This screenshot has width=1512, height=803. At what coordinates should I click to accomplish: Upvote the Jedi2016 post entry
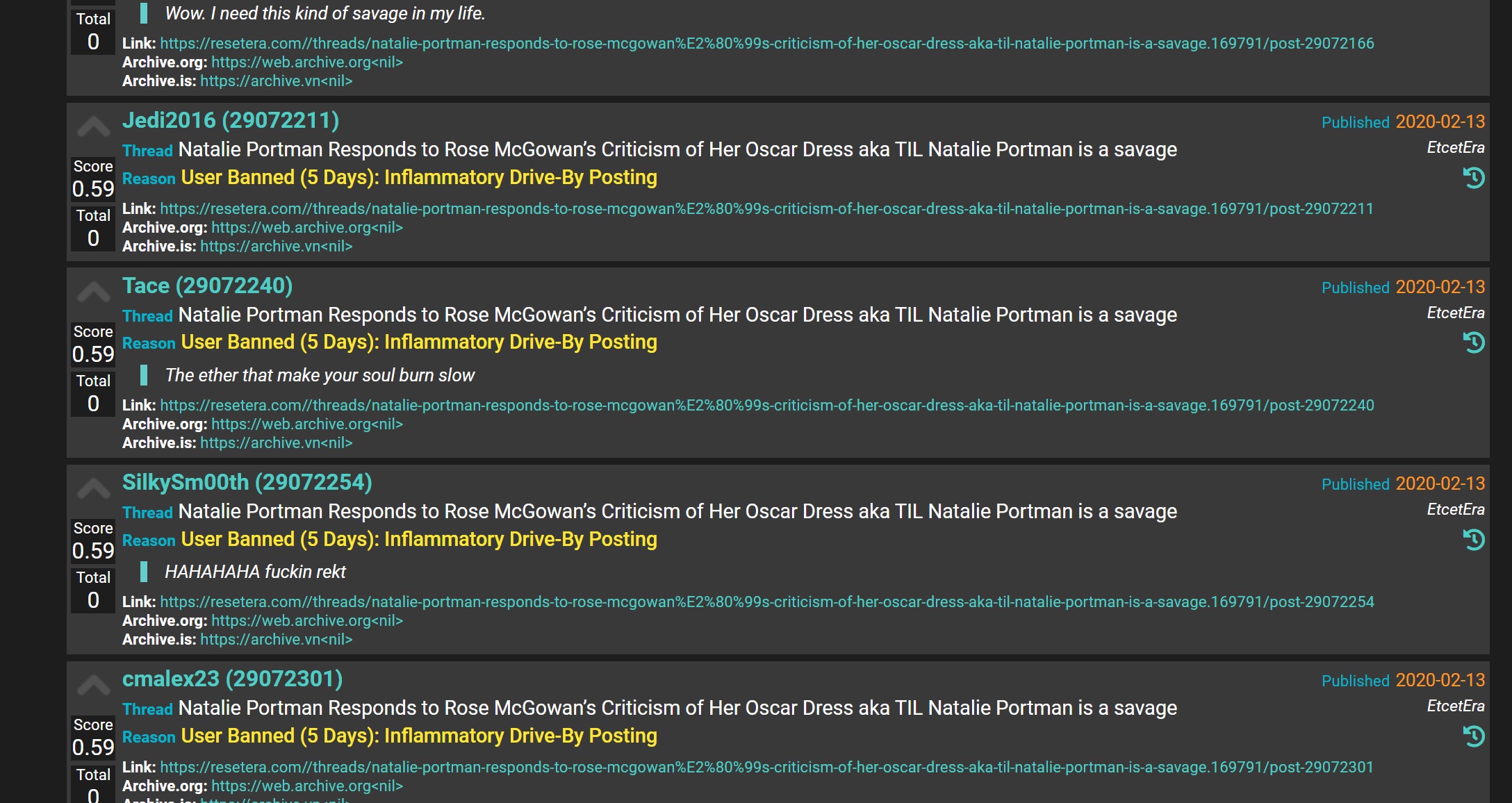pyautogui.click(x=93, y=128)
